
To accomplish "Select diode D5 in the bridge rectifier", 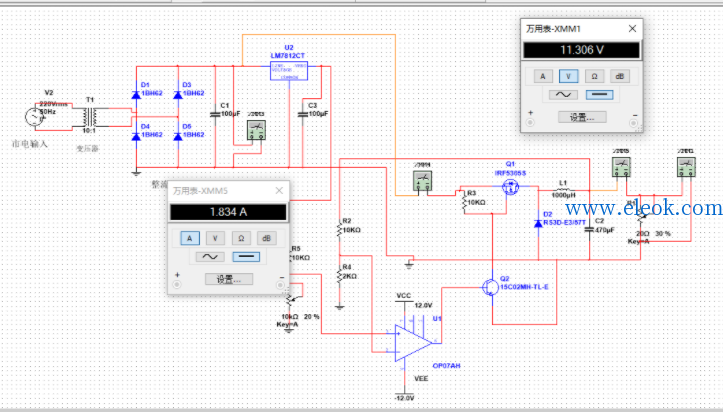I will [178, 136].
